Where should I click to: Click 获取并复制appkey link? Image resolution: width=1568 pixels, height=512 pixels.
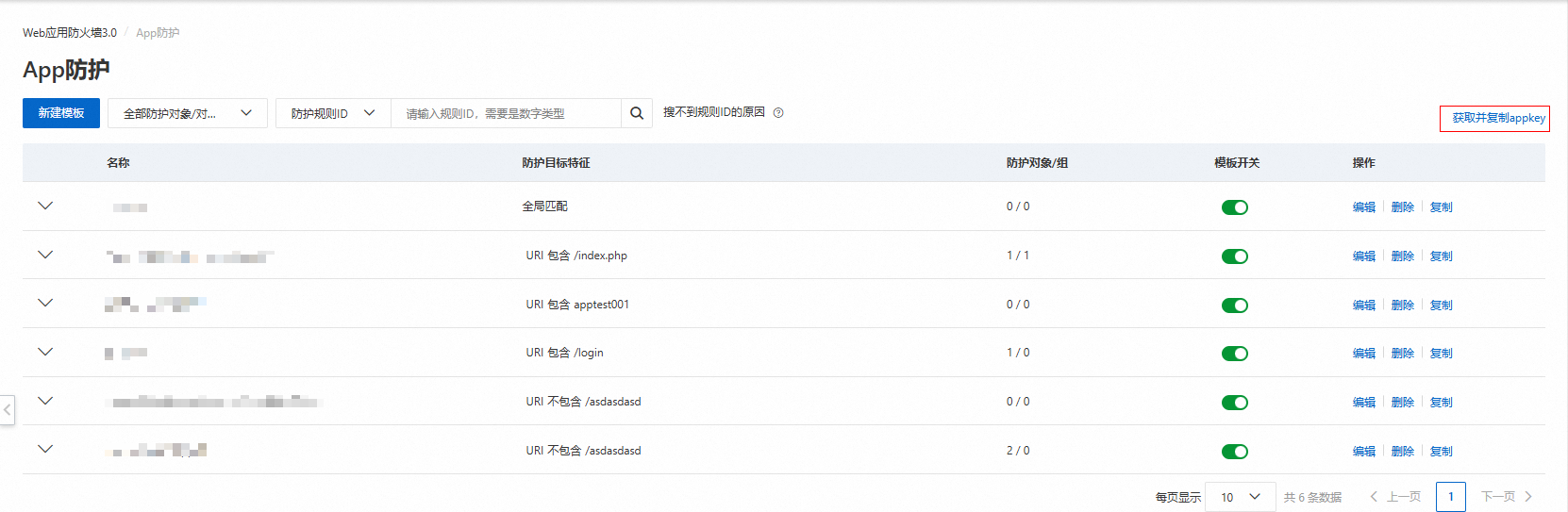(1498, 118)
